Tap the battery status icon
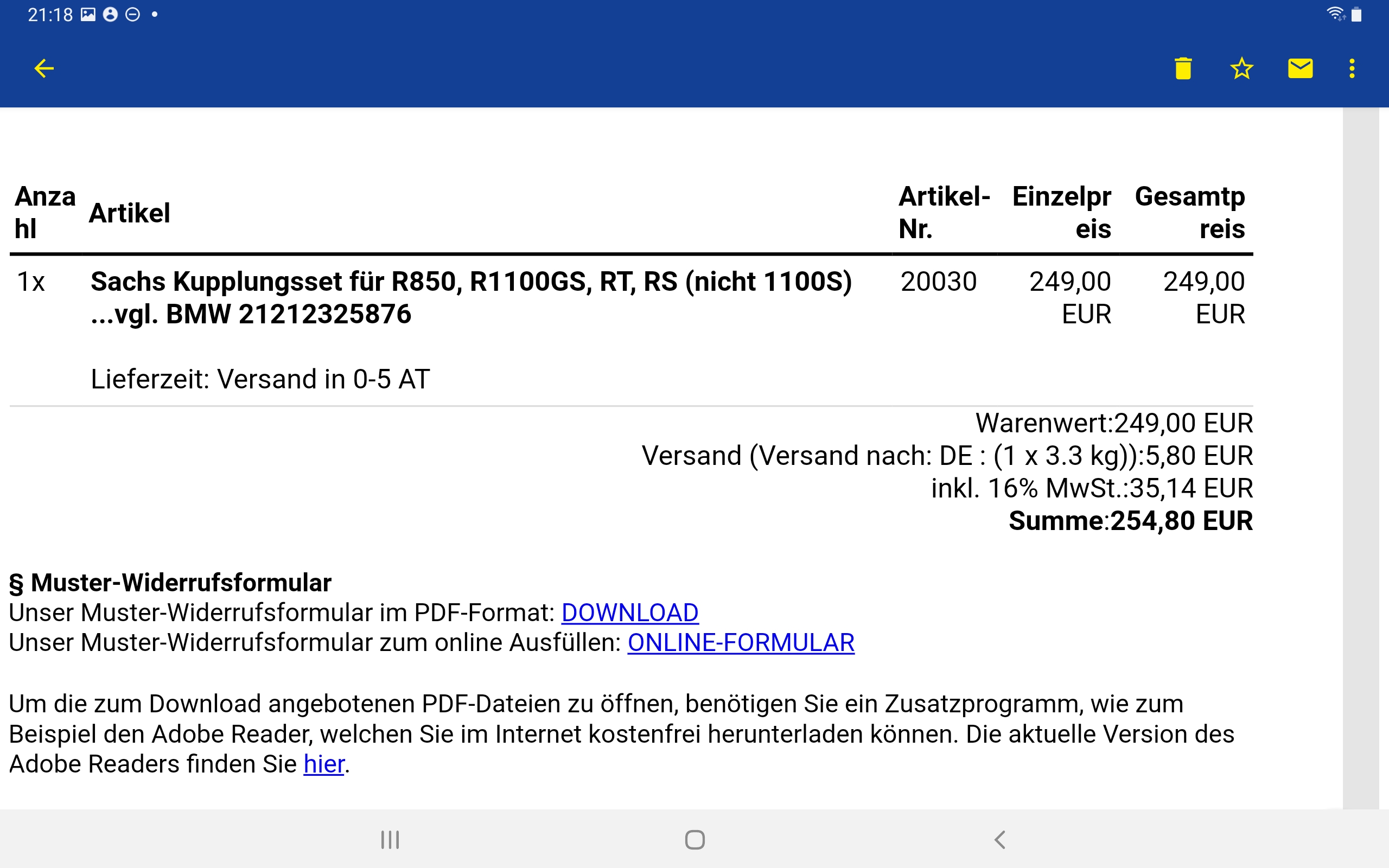Viewport: 1389px width, 868px height. tap(1357, 14)
